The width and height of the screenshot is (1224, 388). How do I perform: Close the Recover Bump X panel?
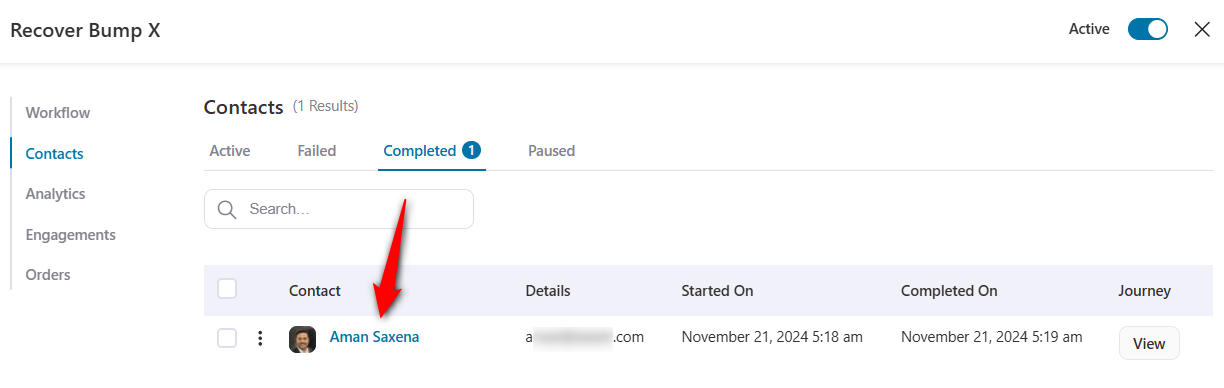click(1202, 29)
